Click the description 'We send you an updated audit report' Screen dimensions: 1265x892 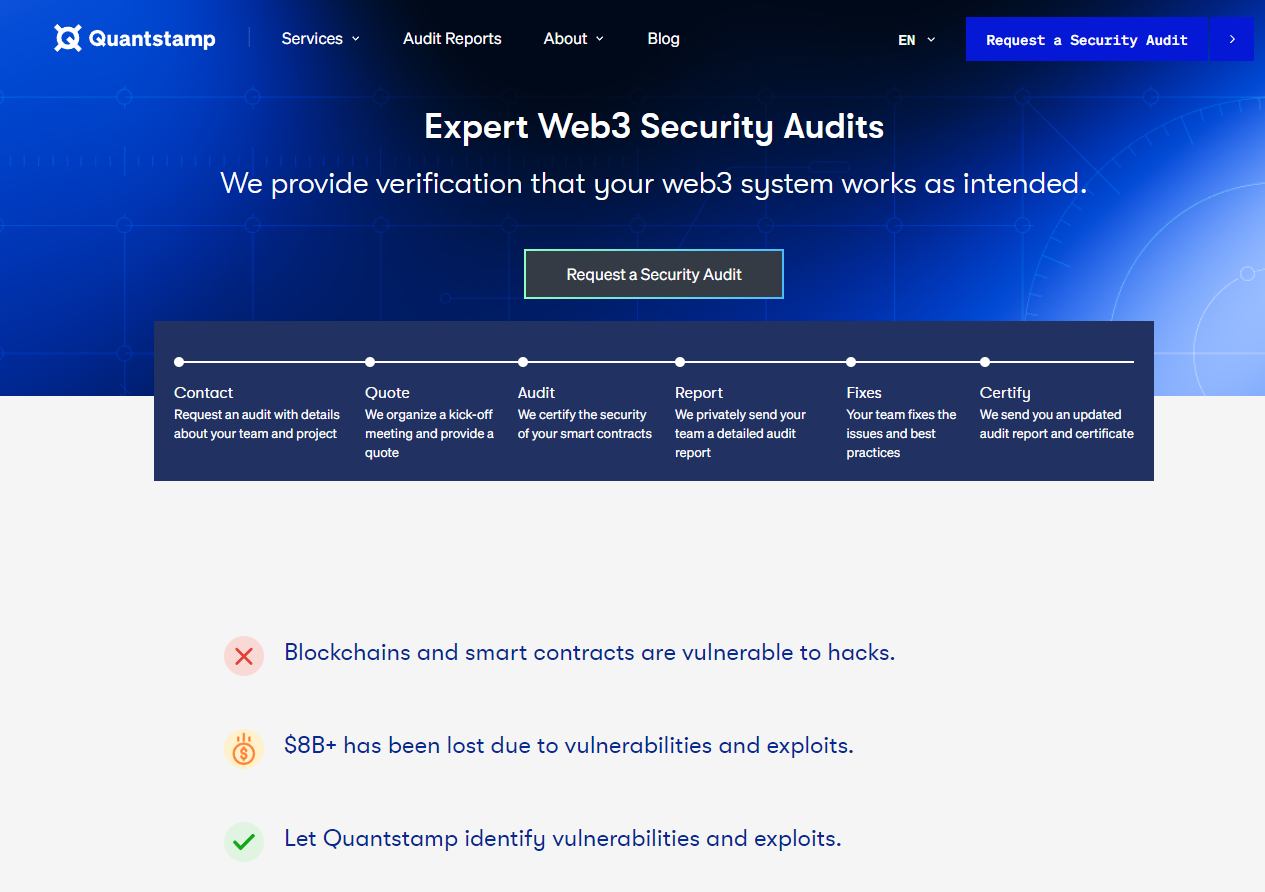[x=1057, y=424]
